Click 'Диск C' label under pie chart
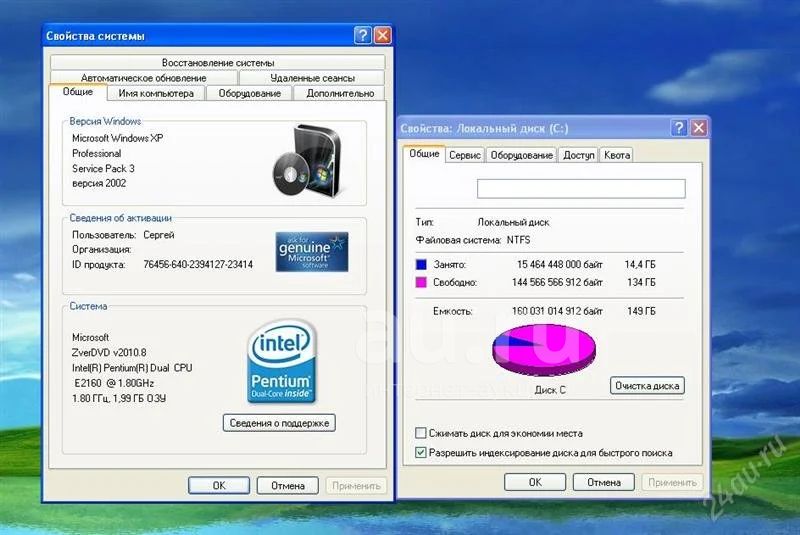Screen dimensions: 800x535 550,390
